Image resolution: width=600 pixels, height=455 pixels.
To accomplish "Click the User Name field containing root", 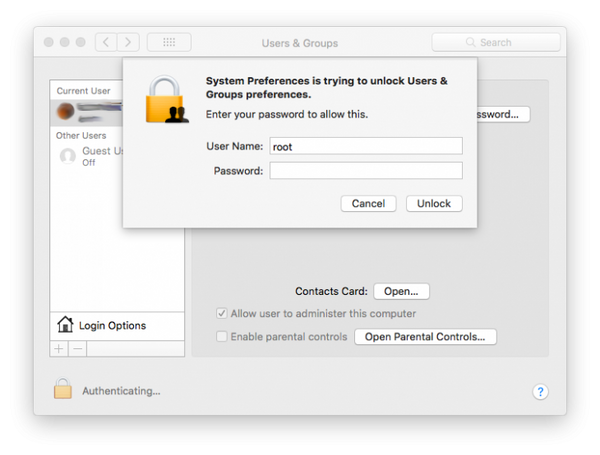I will pyautogui.click(x=366, y=146).
